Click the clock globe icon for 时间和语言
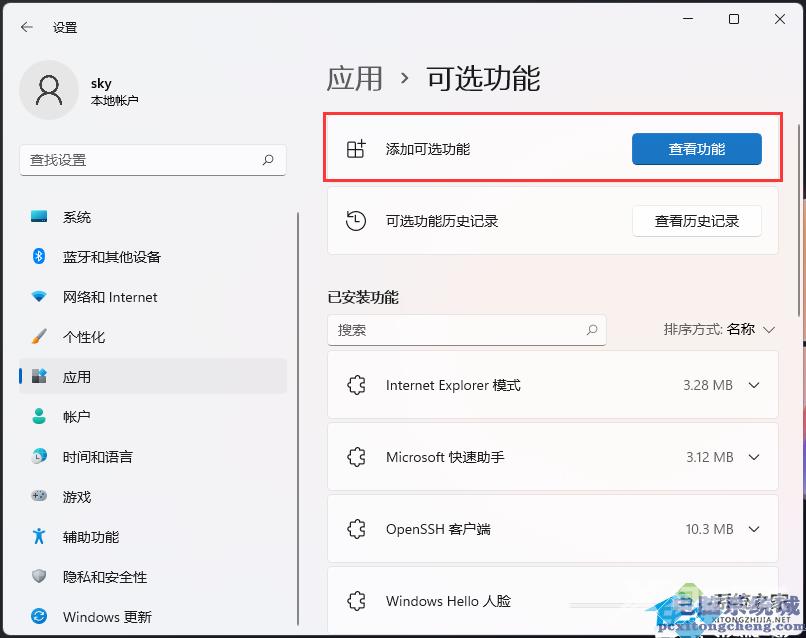Image resolution: width=806 pixels, height=638 pixels. click(39, 456)
